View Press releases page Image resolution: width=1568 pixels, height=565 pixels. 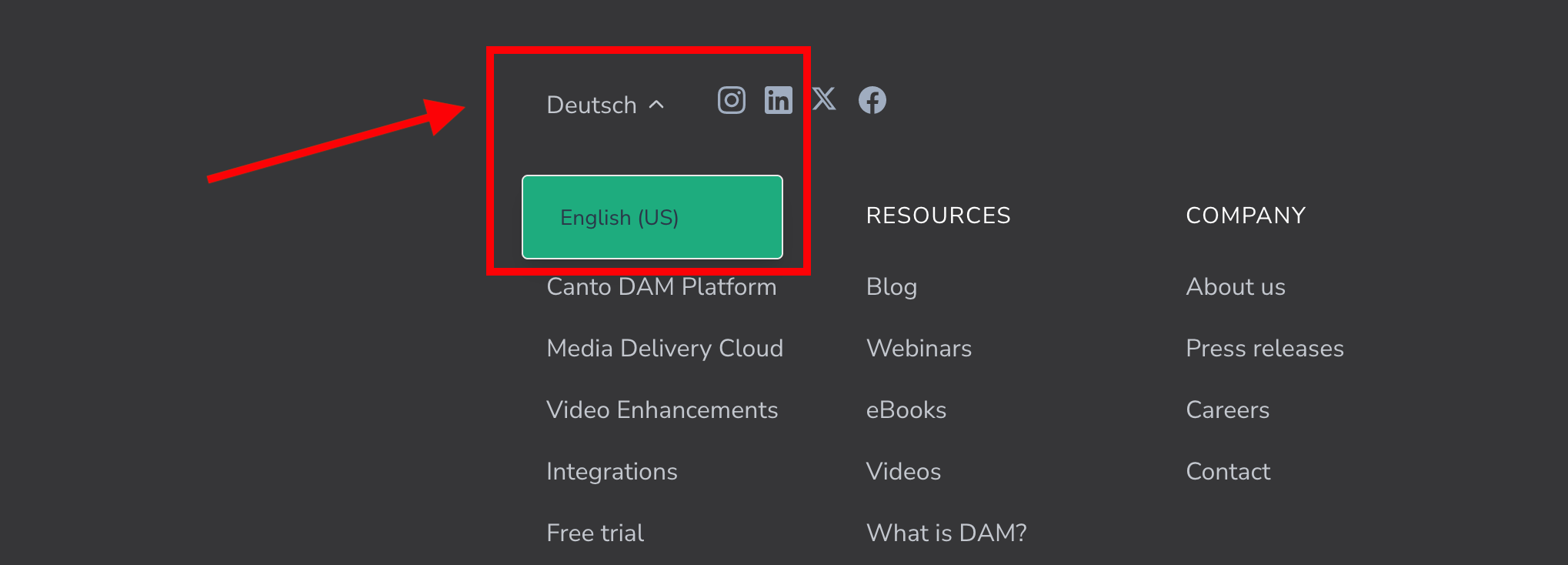[1265, 348]
